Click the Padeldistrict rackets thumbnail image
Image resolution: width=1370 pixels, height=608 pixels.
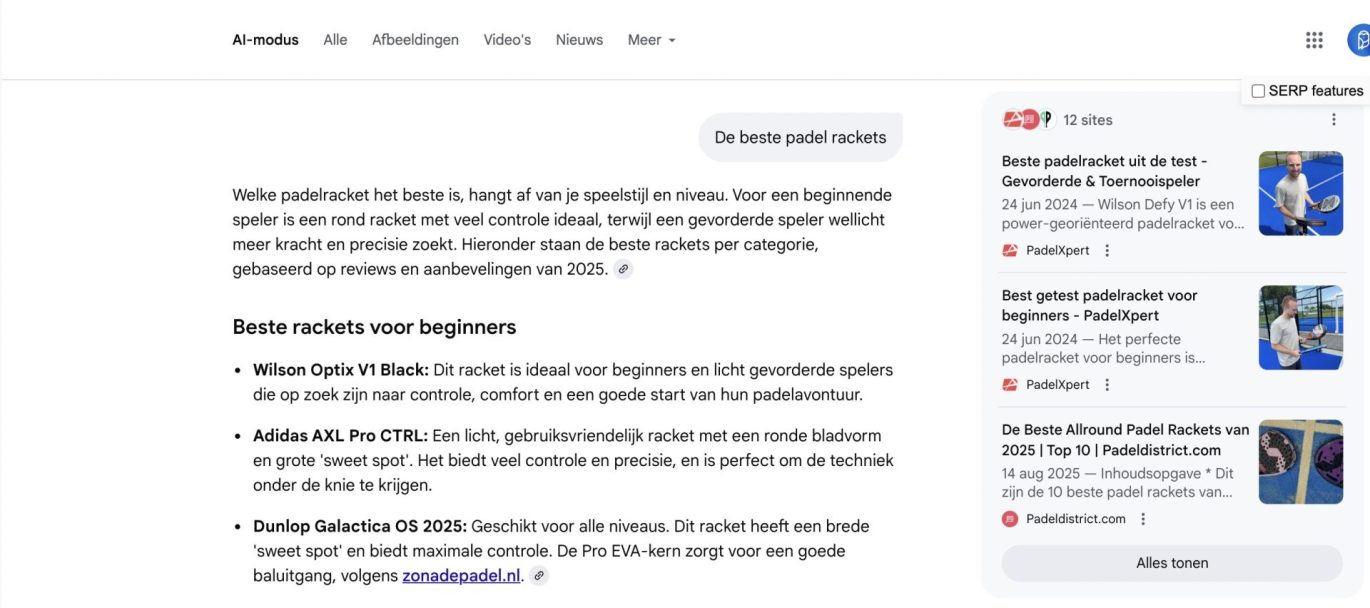pyautogui.click(x=1300, y=462)
